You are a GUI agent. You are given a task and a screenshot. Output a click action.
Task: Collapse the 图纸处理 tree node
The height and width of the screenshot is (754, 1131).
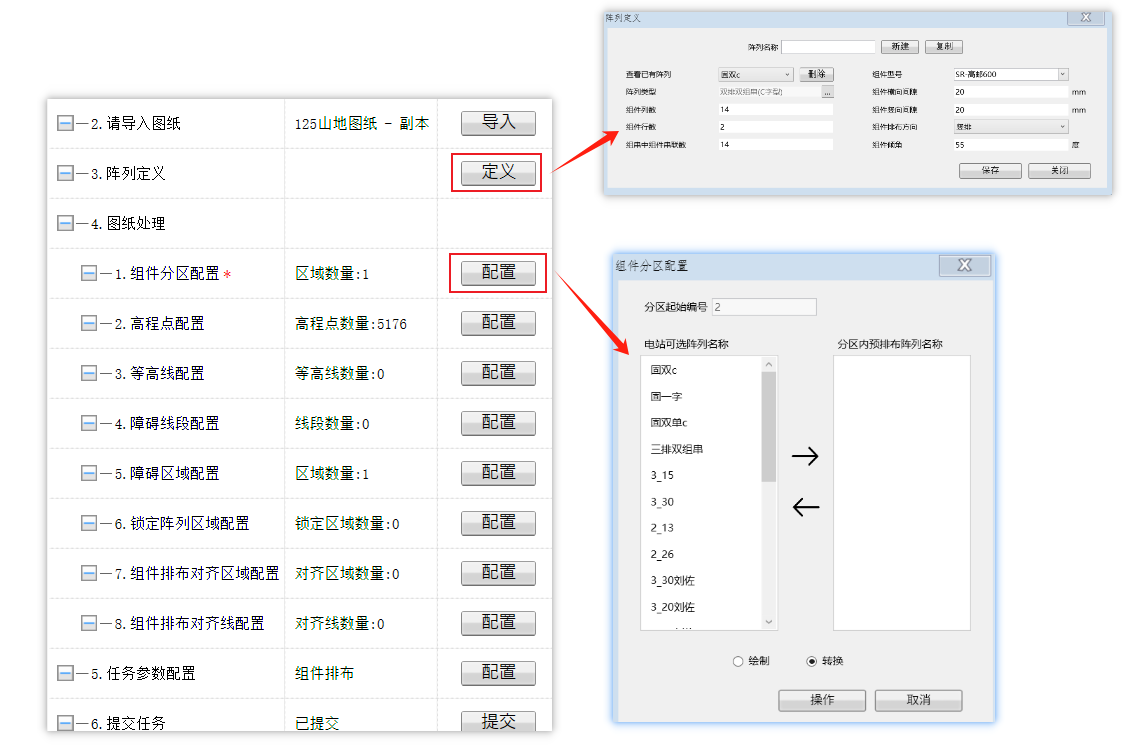[x=65, y=224]
